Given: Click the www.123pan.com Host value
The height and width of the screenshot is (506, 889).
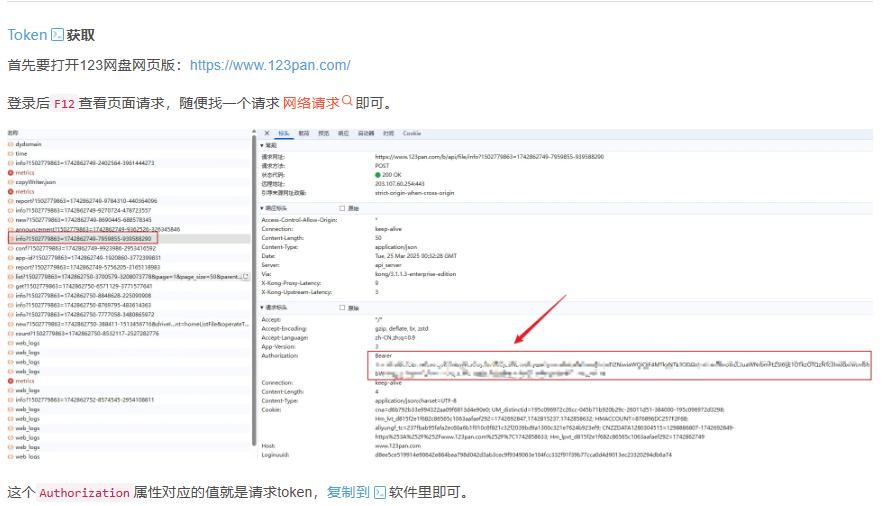Looking at the screenshot, I should [398, 446].
